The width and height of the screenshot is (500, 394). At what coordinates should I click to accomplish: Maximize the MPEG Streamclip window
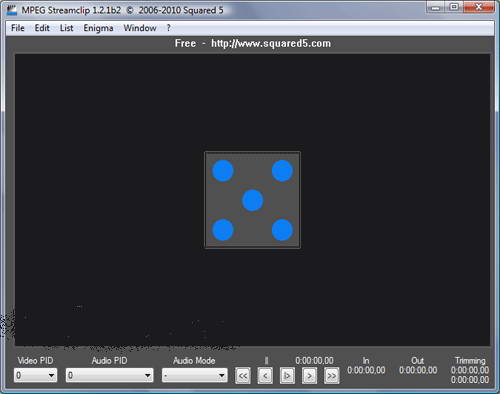click(454, 7)
